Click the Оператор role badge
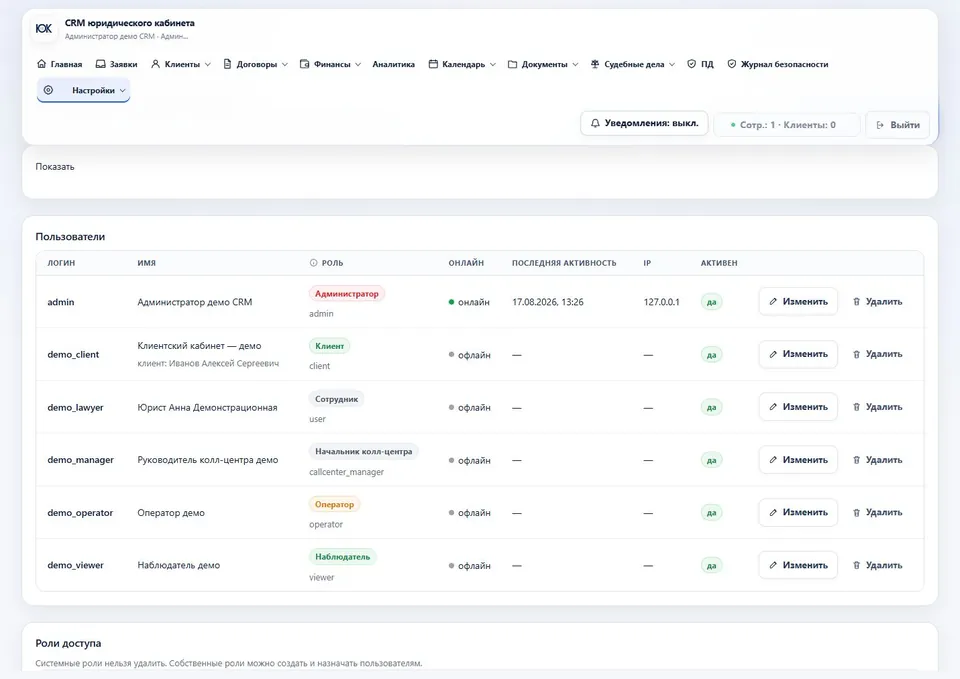The width and height of the screenshot is (960, 679). pos(334,504)
